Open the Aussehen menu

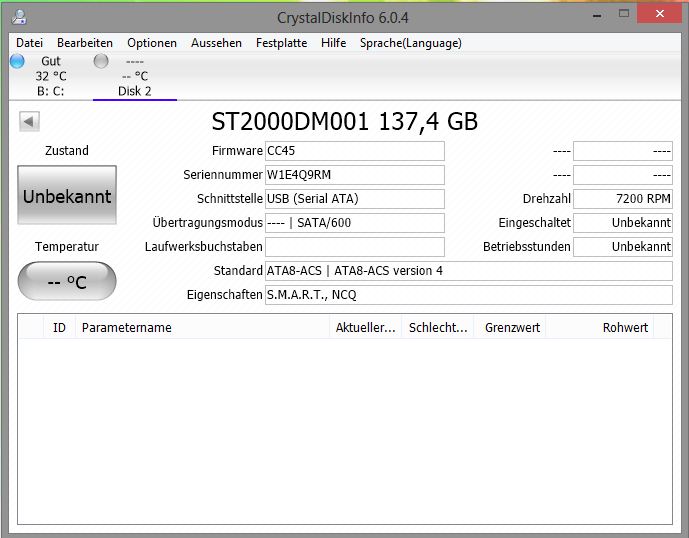point(216,43)
